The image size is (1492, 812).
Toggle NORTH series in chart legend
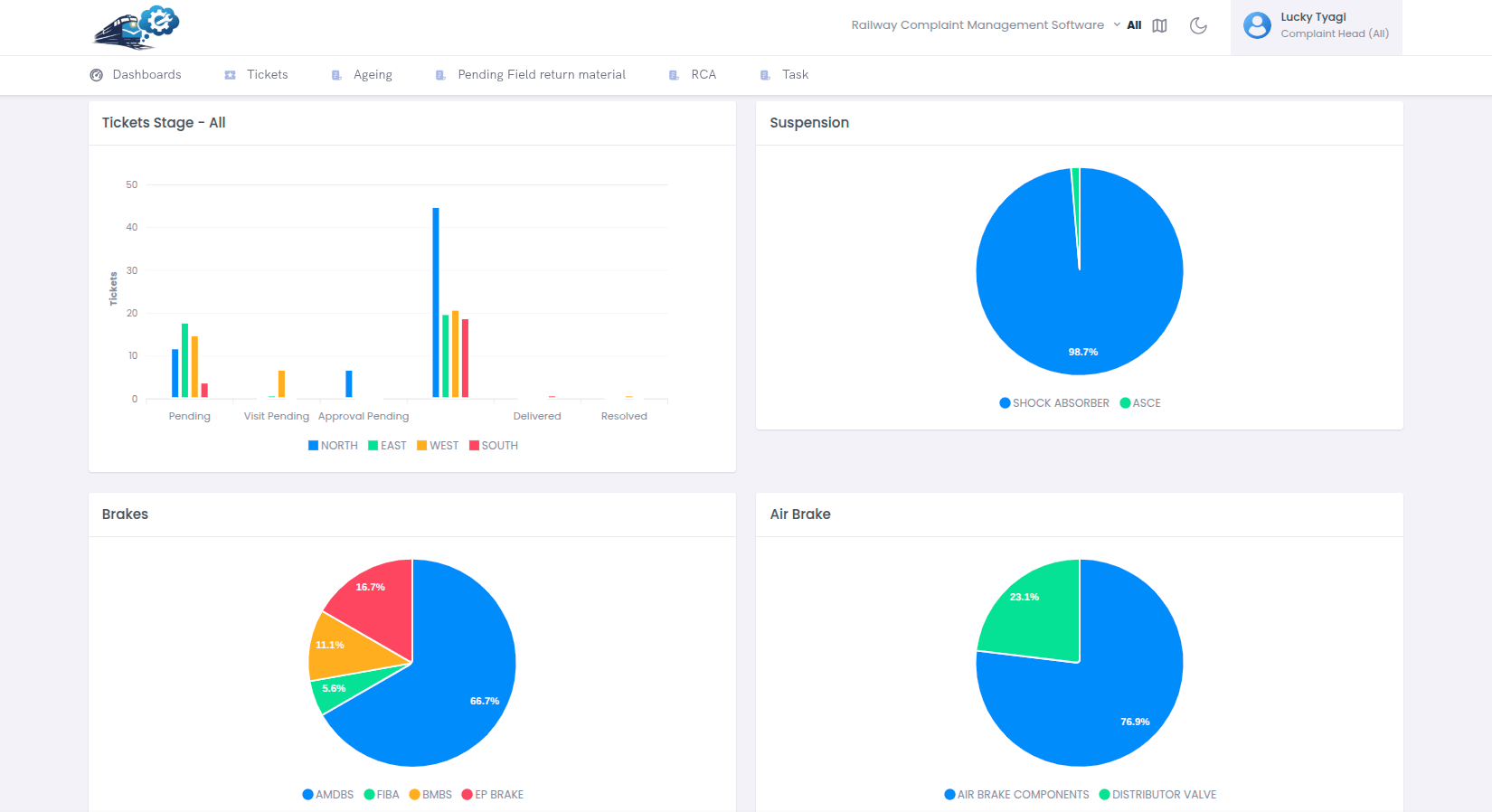[334, 446]
